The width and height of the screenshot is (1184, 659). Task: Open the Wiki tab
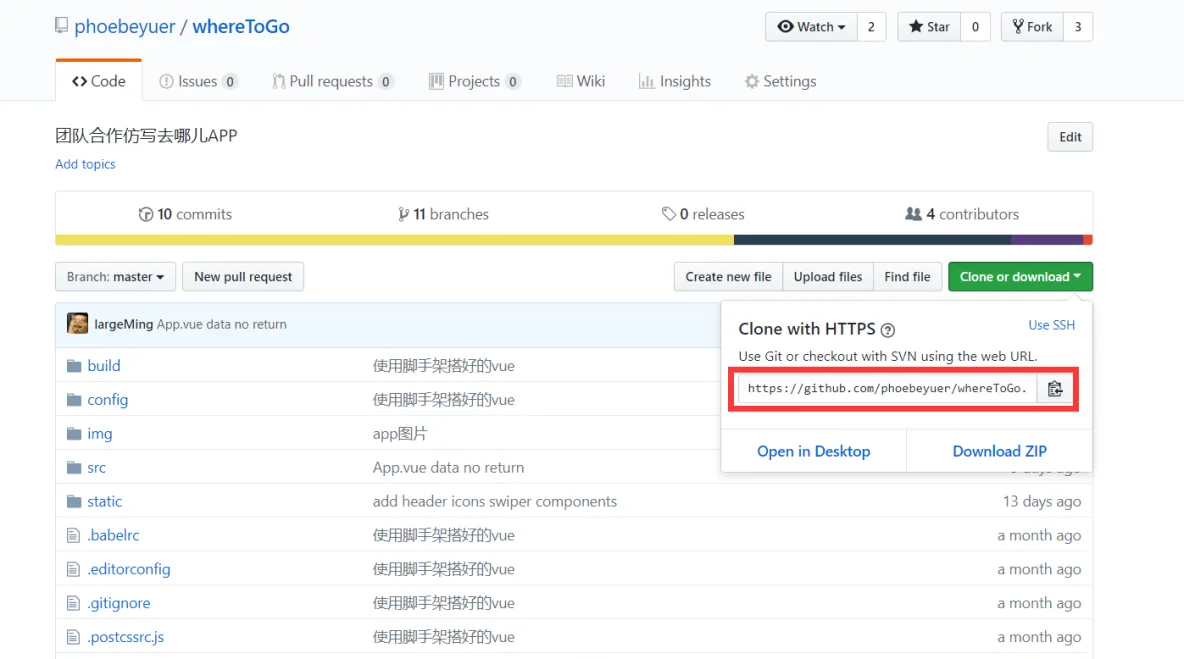point(581,81)
